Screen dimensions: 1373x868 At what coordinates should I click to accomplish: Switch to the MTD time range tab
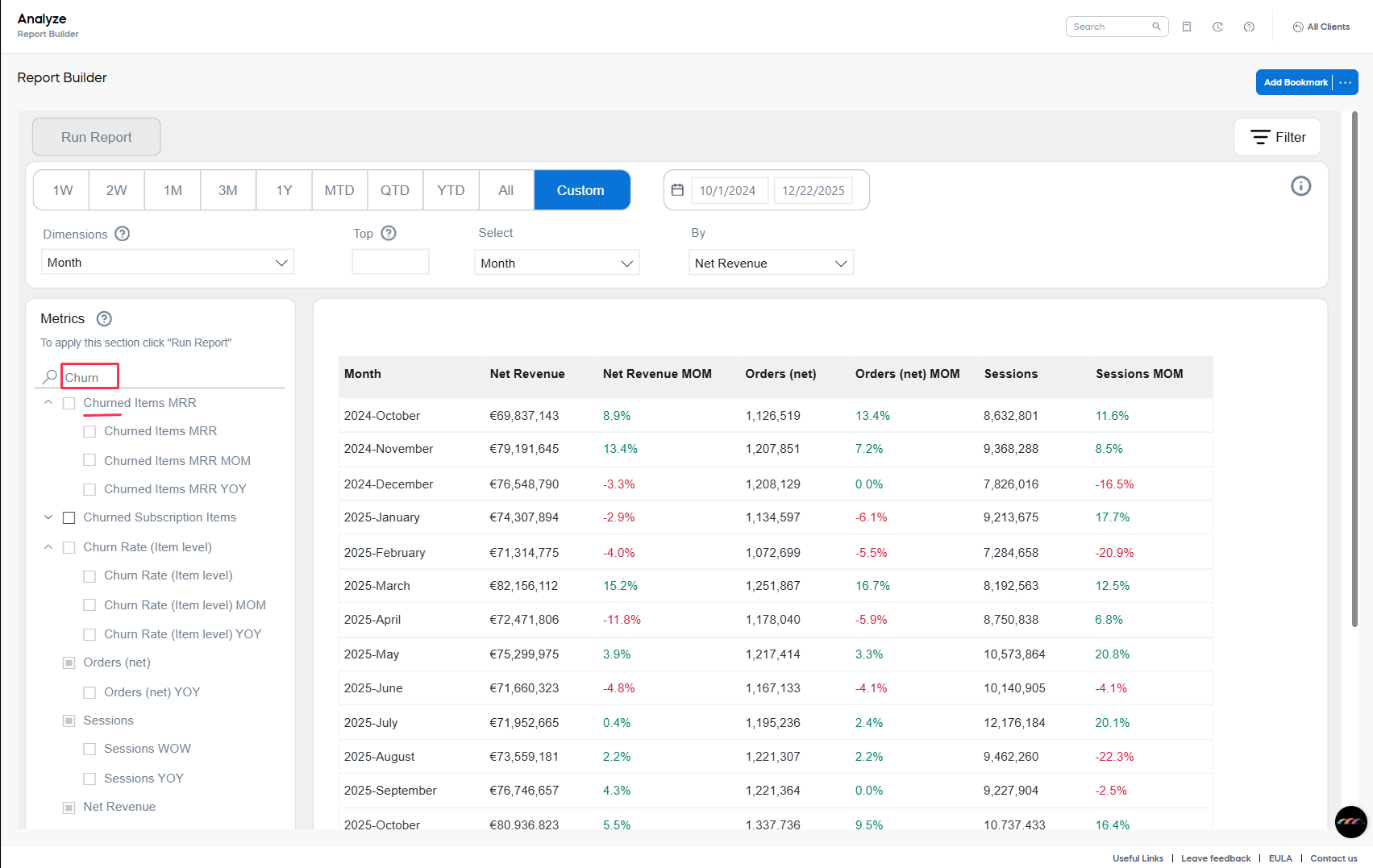click(x=339, y=189)
